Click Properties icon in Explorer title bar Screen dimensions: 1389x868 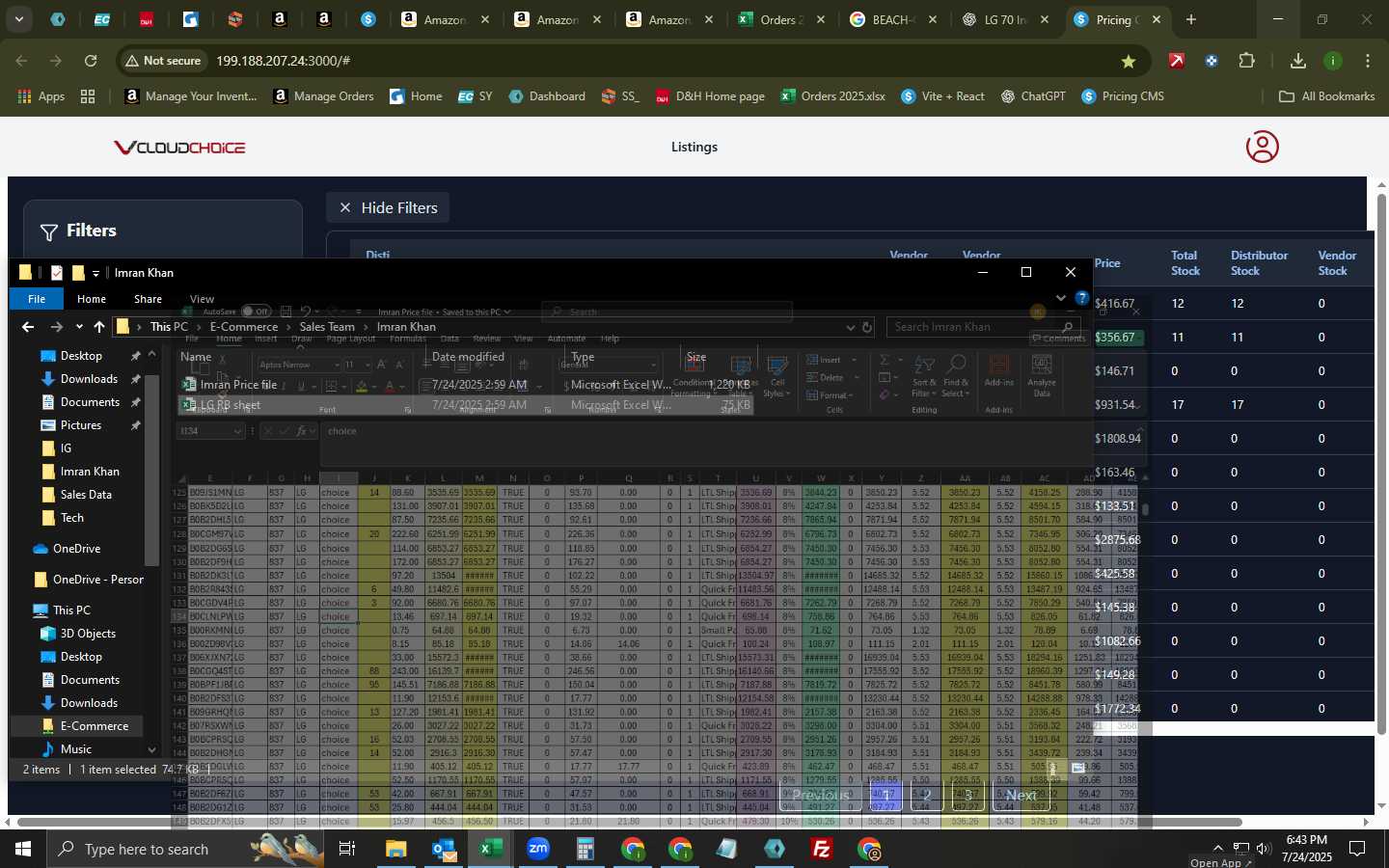coord(57,273)
